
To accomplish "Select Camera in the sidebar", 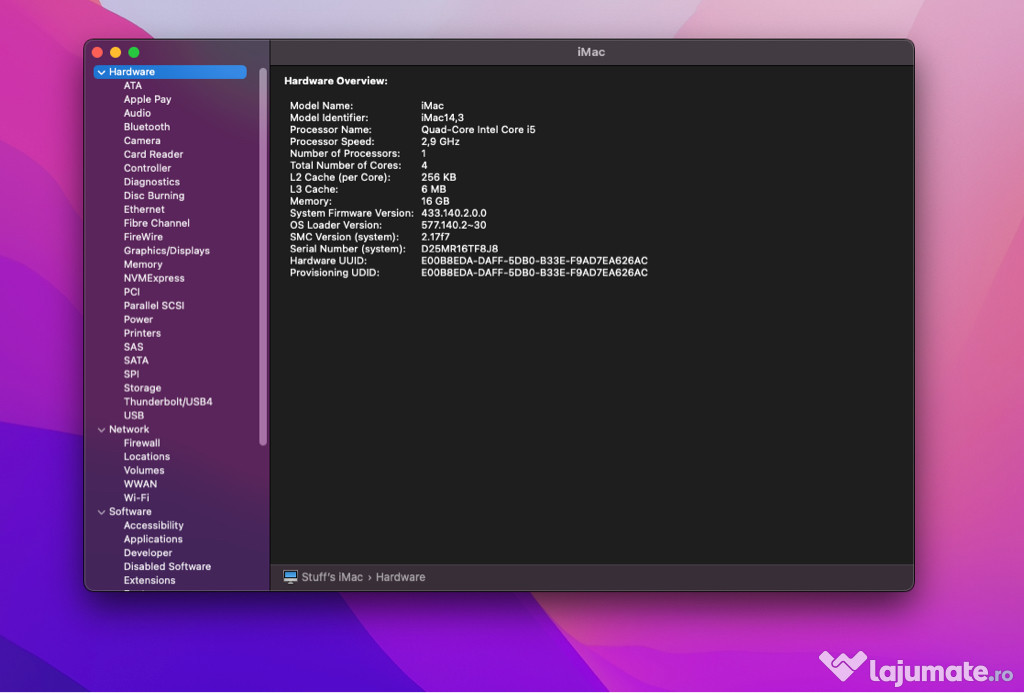I will pyautogui.click(x=142, y=140).
